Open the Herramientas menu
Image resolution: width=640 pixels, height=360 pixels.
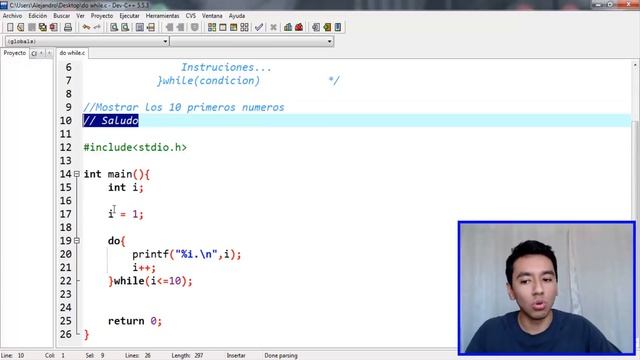tap(162, 16)
